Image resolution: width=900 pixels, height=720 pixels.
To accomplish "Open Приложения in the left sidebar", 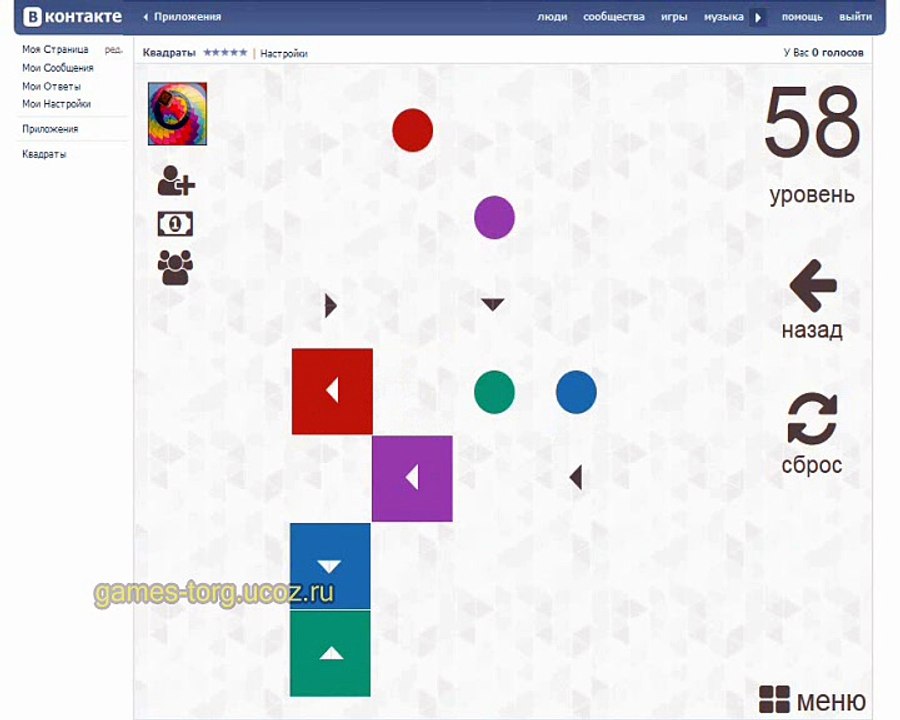I will click(50, 129).
